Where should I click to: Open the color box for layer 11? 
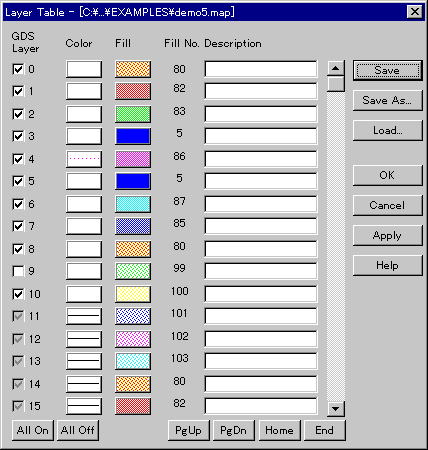pos(84,316)
